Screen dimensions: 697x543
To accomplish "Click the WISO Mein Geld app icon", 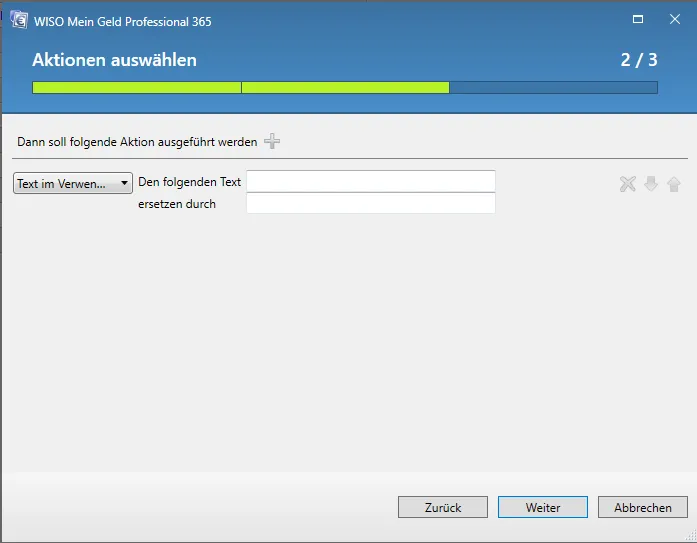I will point(18,21).
